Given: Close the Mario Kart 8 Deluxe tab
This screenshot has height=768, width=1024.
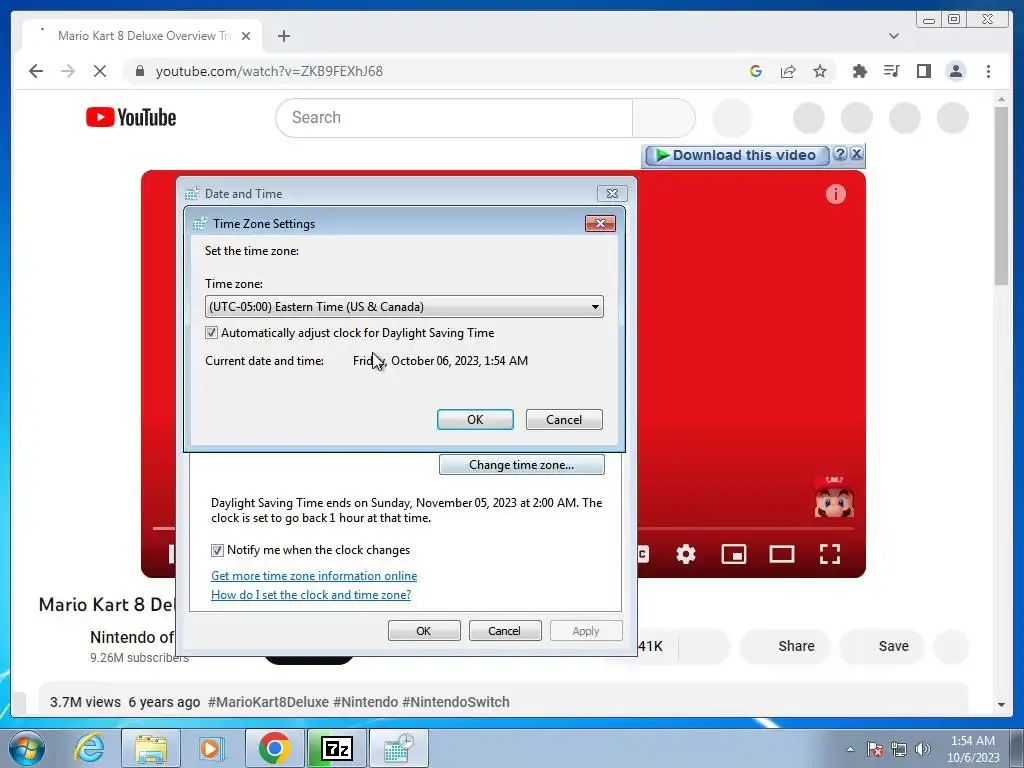Looking at the screenshot, I should (246, 36).
